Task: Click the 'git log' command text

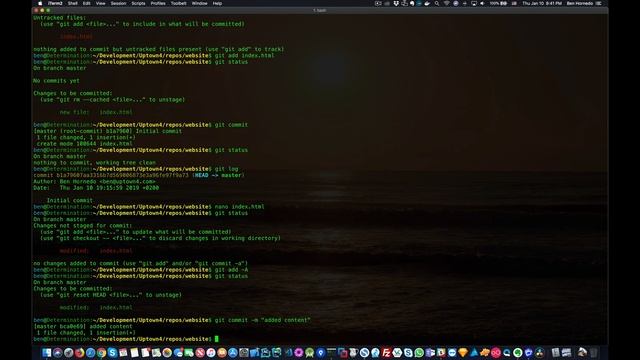Action: tap(226, 169)
